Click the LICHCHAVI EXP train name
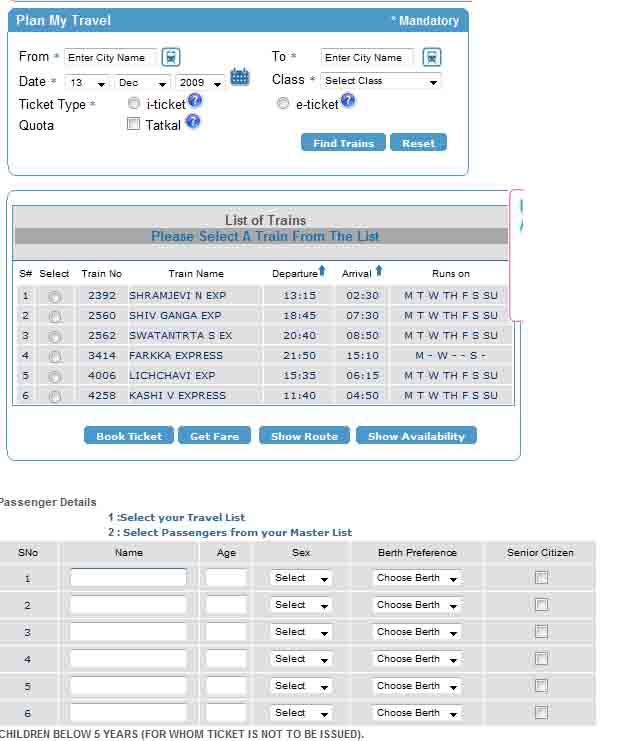 (172, 376)
